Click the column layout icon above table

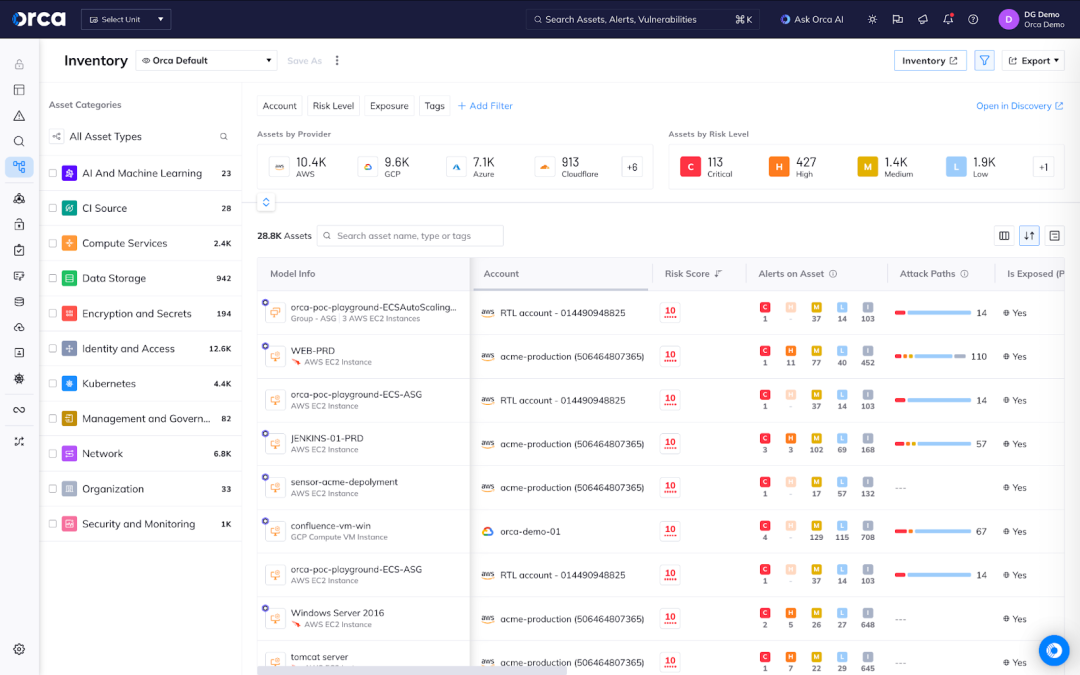[x=1004, y=236]
